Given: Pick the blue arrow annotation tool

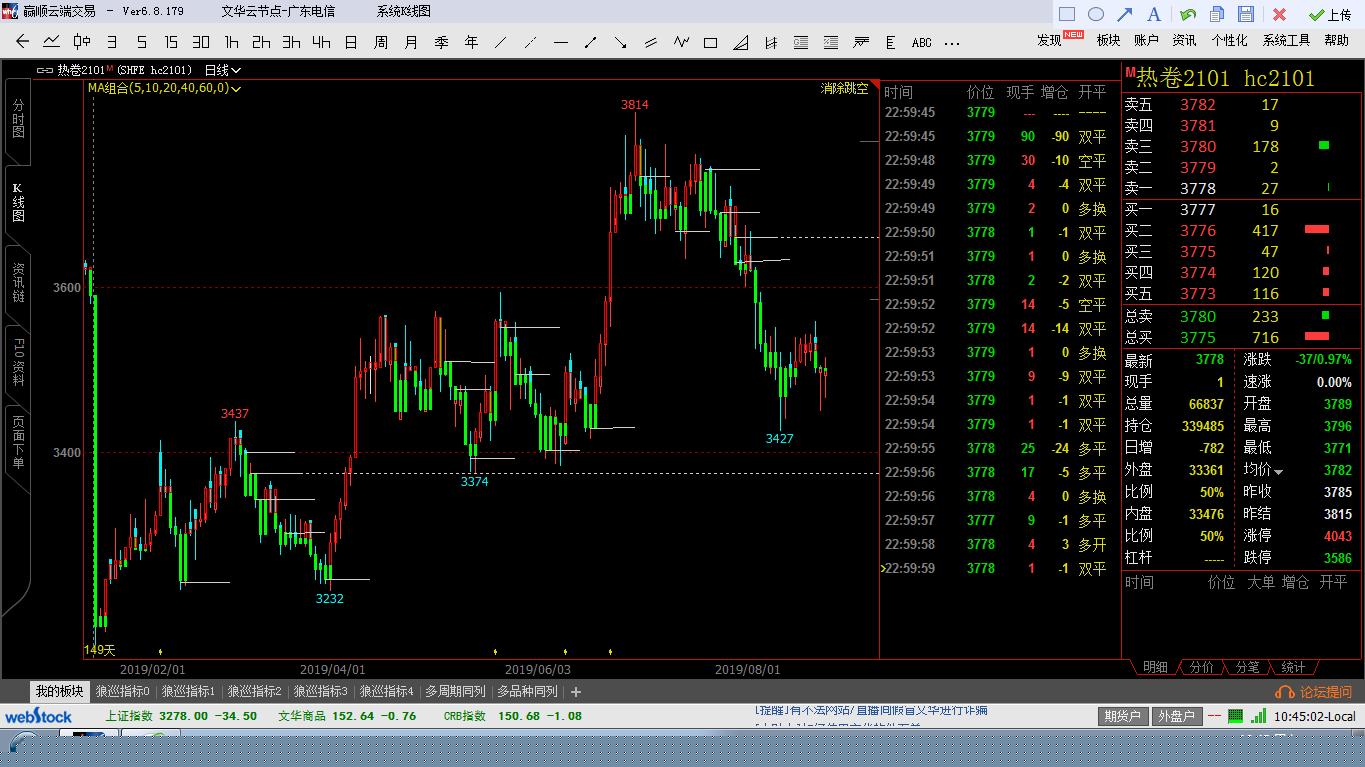Looking at the screenshot, I should pyautogui.click(x=1124, y=14).
